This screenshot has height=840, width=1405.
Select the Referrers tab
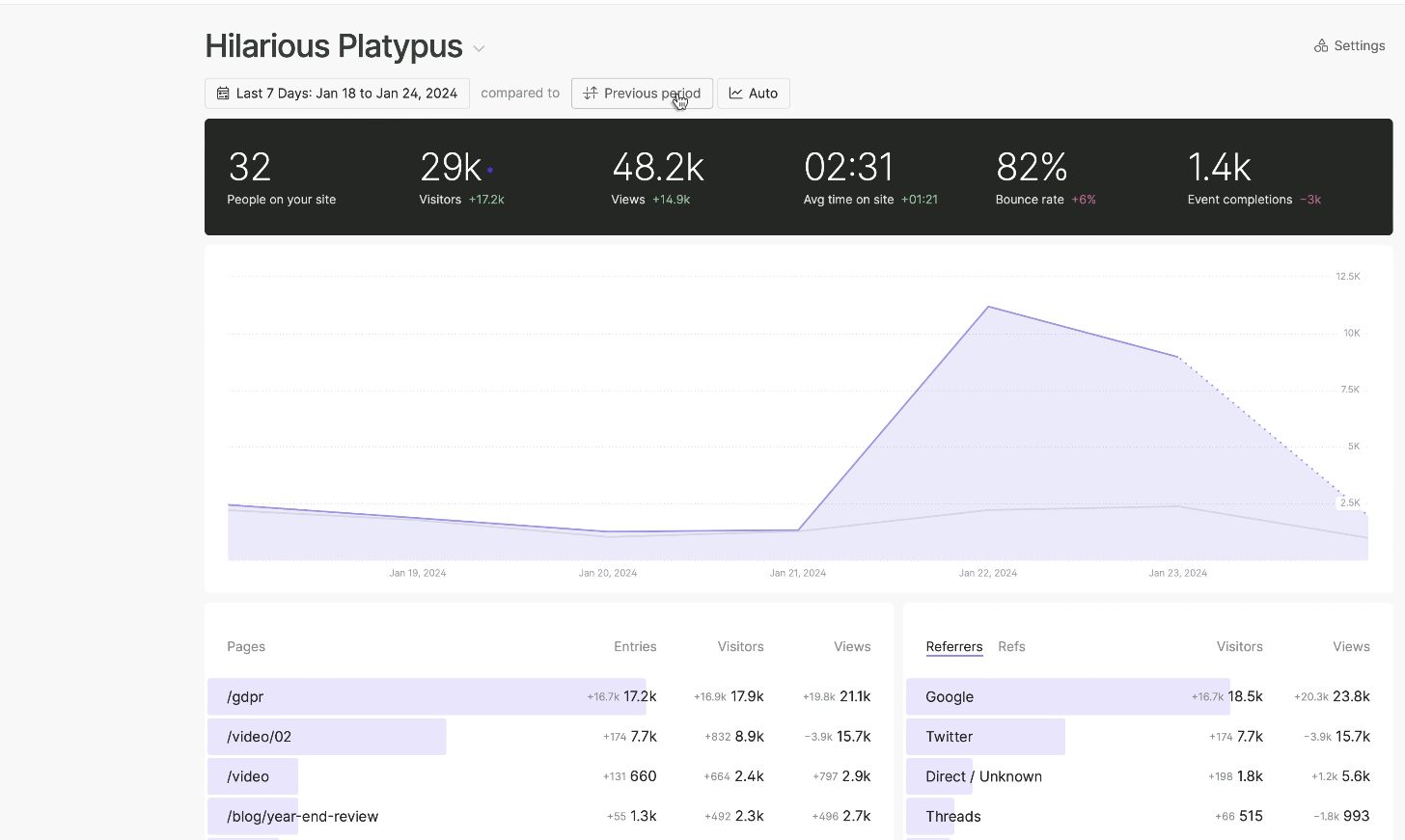click(x=953, y=646)
